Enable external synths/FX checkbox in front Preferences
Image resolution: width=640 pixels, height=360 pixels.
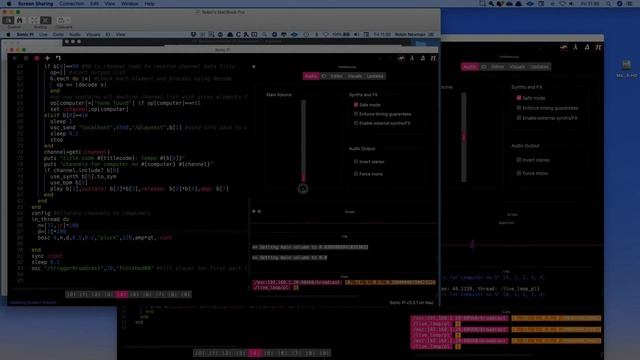pyautogui.click(x=356, y=123)
